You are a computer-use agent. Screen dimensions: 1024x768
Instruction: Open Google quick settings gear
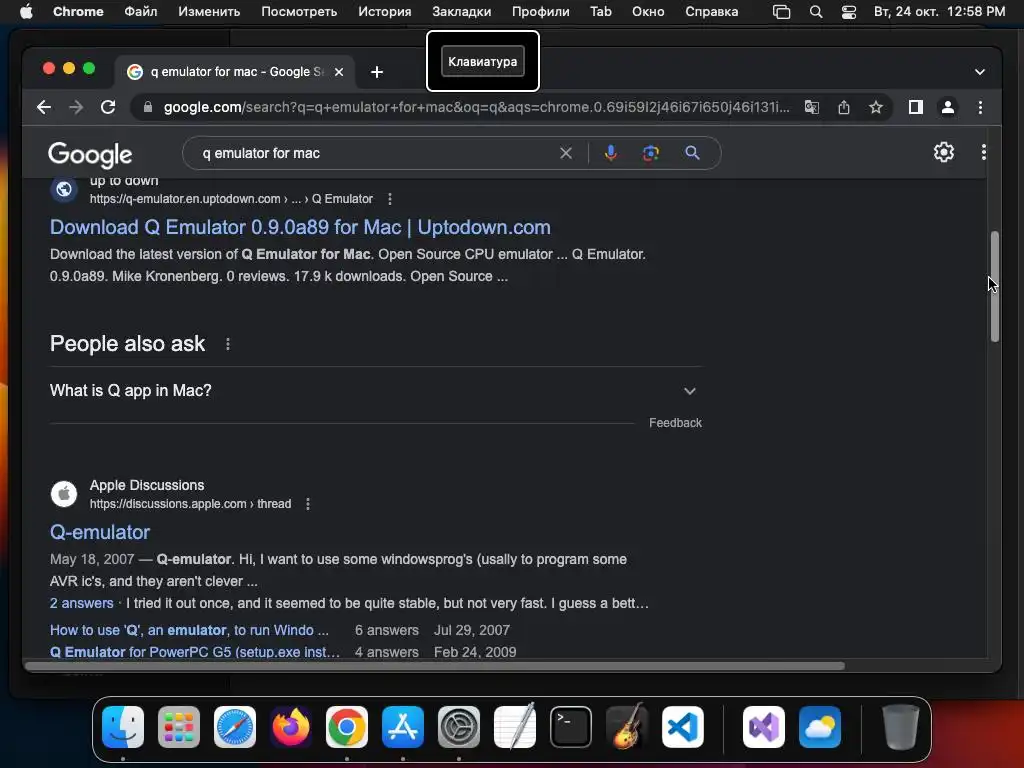(x=944, y=152)
